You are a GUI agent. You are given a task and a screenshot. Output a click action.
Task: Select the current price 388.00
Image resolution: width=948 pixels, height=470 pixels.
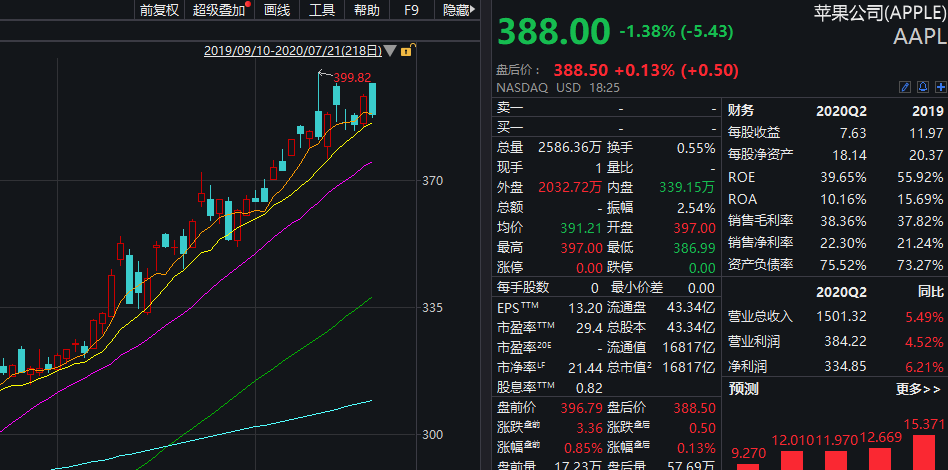pos(554,31)
